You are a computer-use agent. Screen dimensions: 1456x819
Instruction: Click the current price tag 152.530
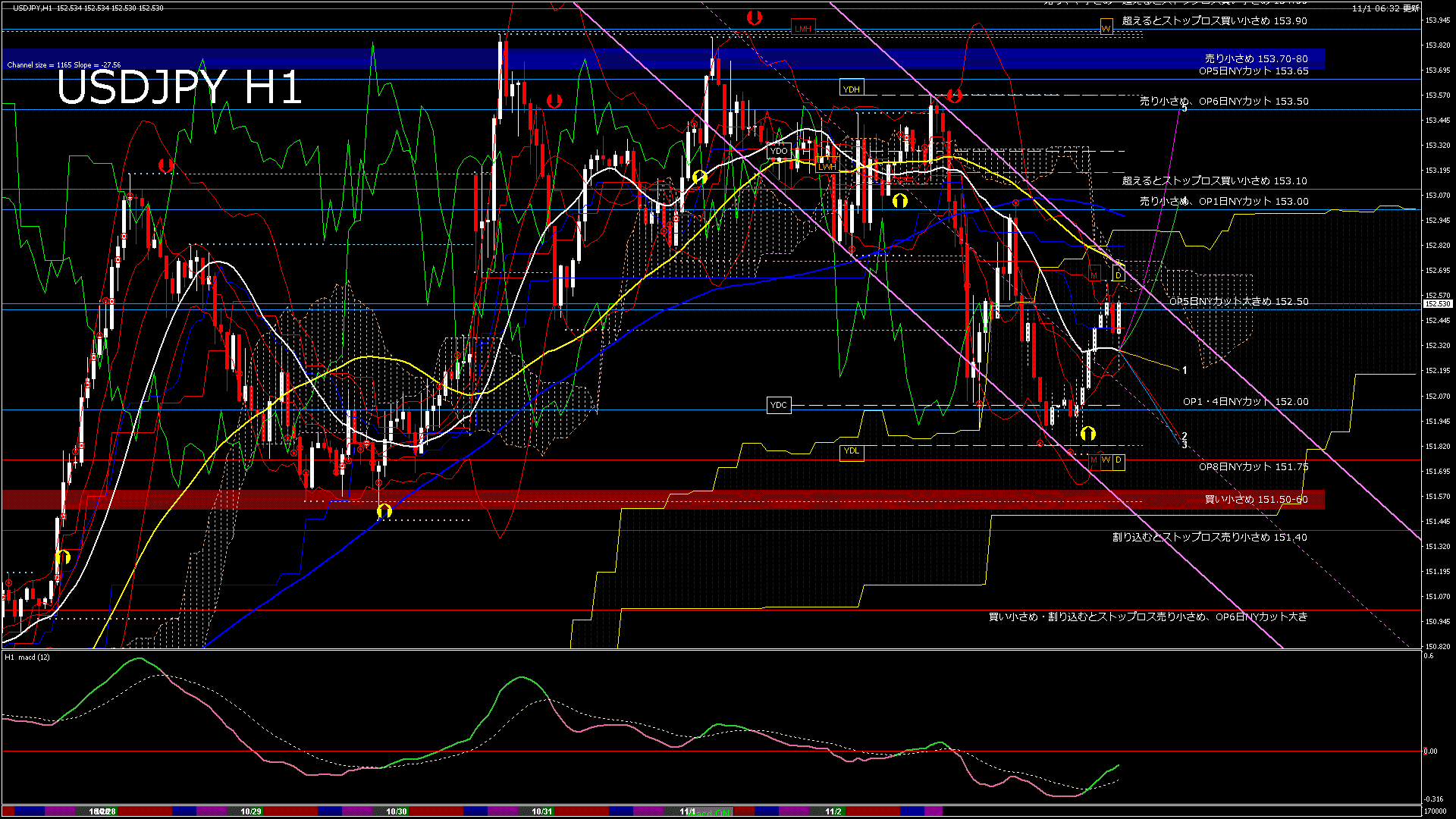click(x=1437, y=304)
